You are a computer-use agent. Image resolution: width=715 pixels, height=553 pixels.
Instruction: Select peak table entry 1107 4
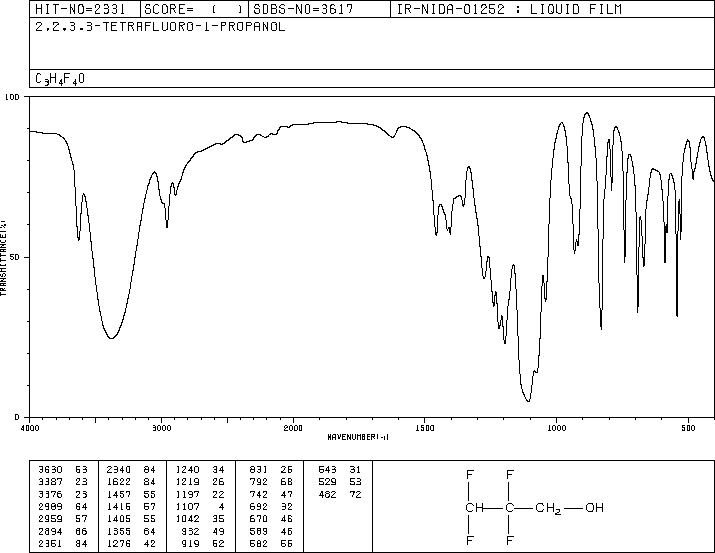coord(201,506)
